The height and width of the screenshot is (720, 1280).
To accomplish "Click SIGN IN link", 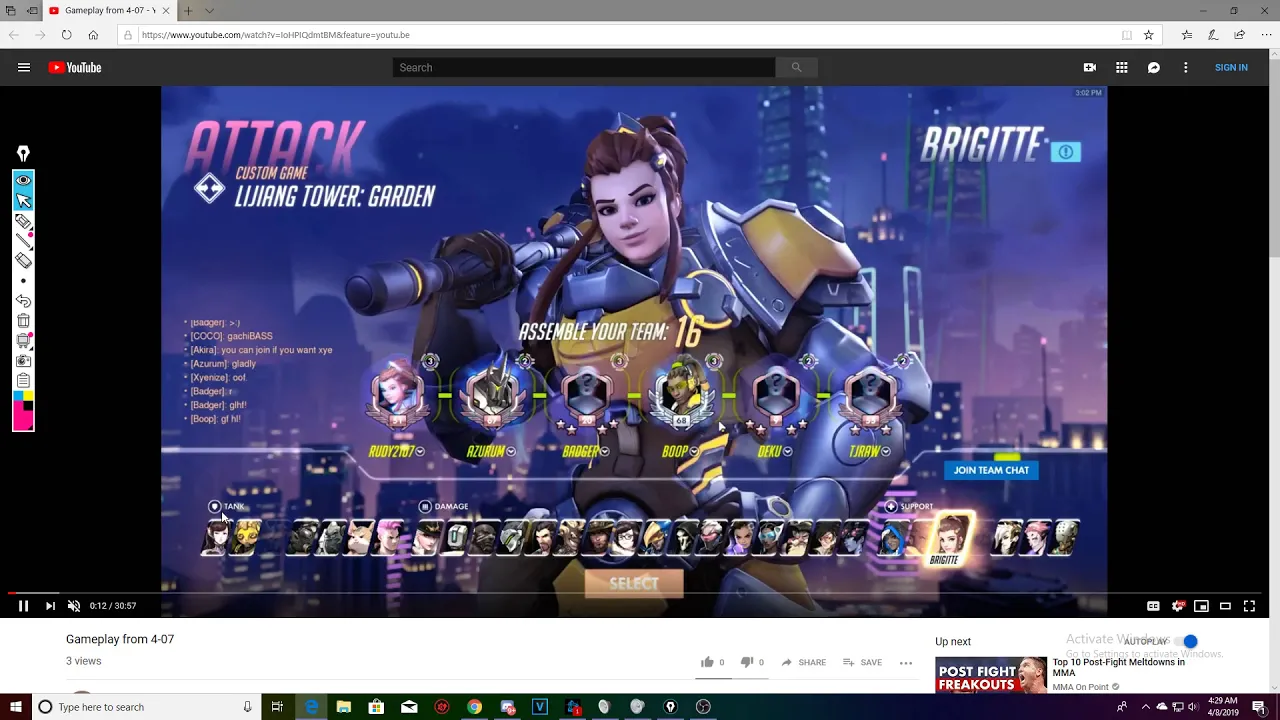I will click(x=1231, y=68).
